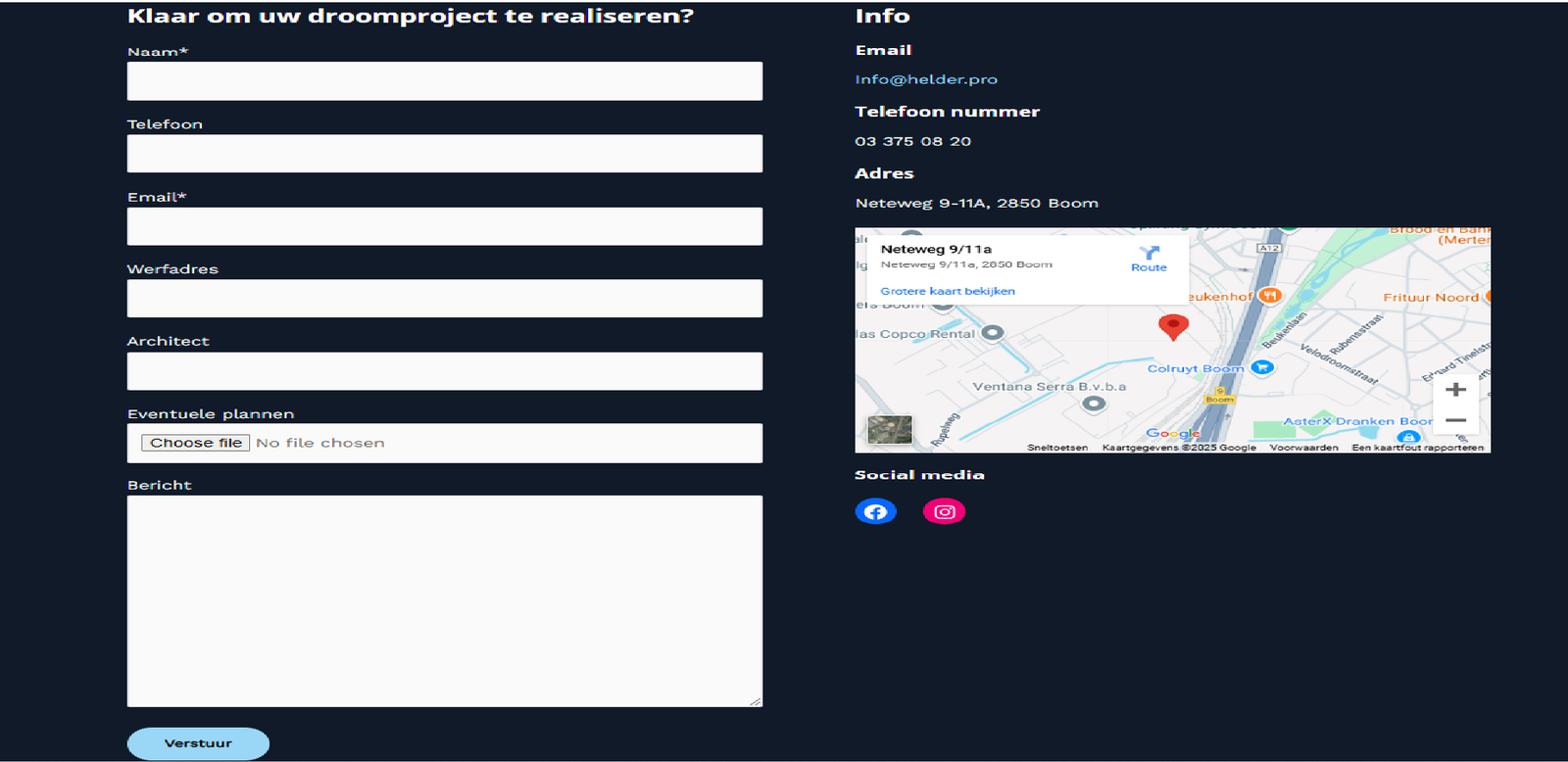Click the red location pin on map

(1173, 325)
